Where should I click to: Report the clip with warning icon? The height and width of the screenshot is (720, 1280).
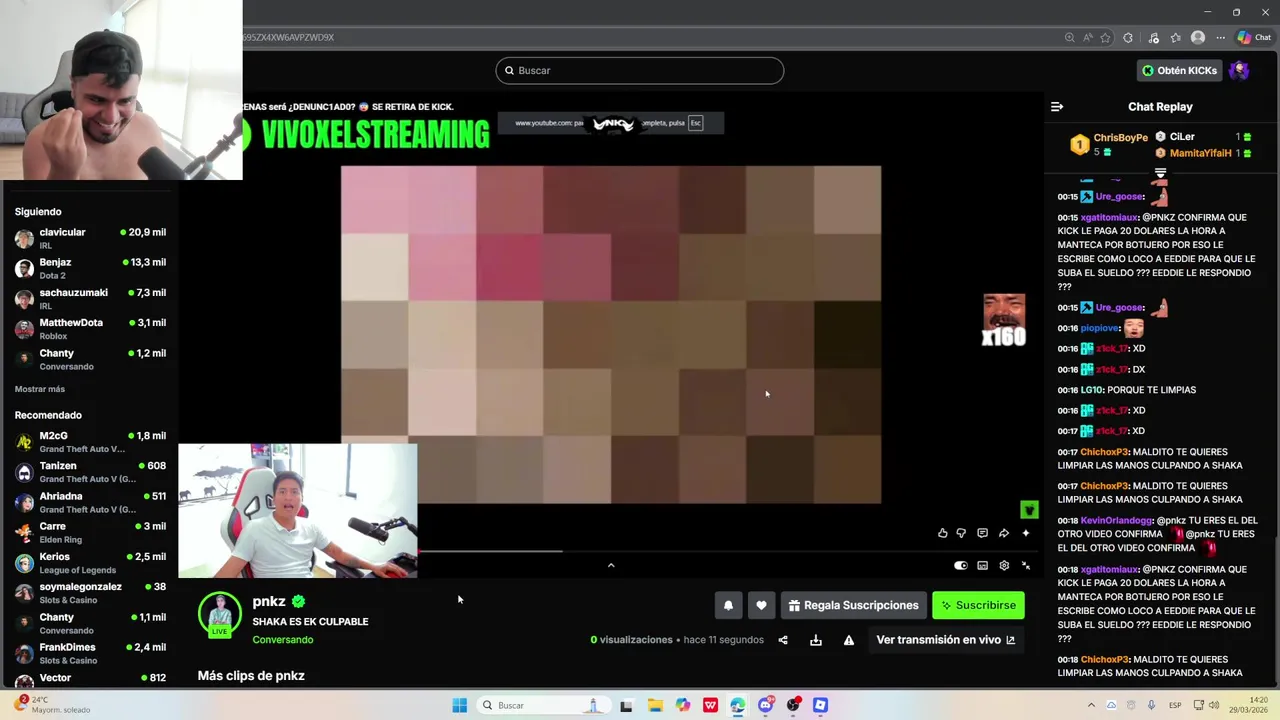[849, 640]
